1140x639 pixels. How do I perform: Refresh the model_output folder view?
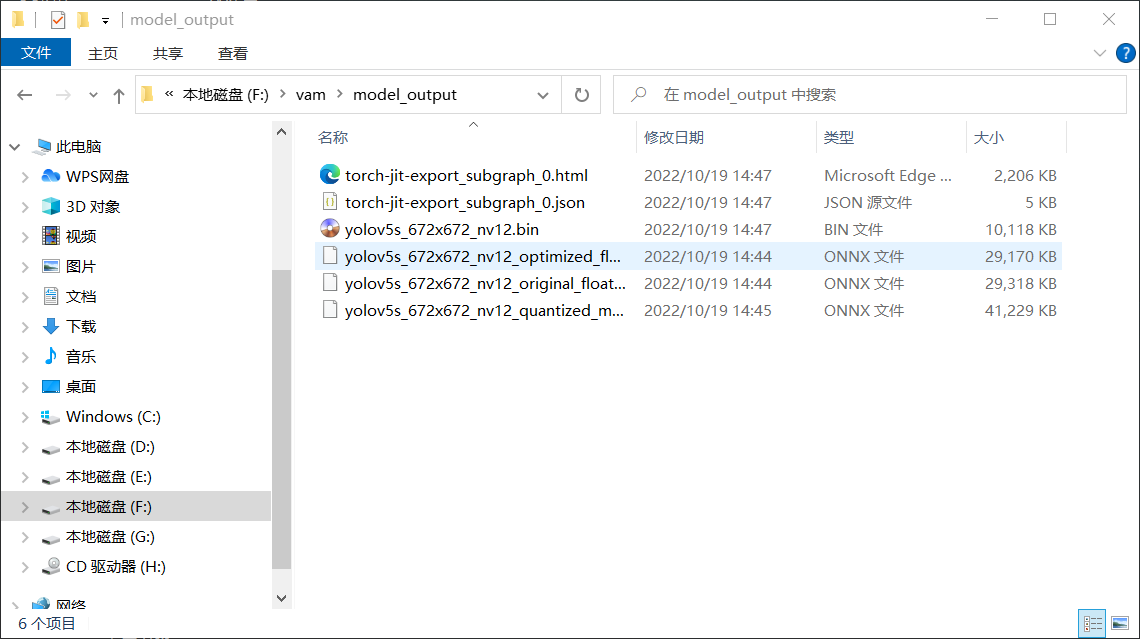tap(581, 95)
